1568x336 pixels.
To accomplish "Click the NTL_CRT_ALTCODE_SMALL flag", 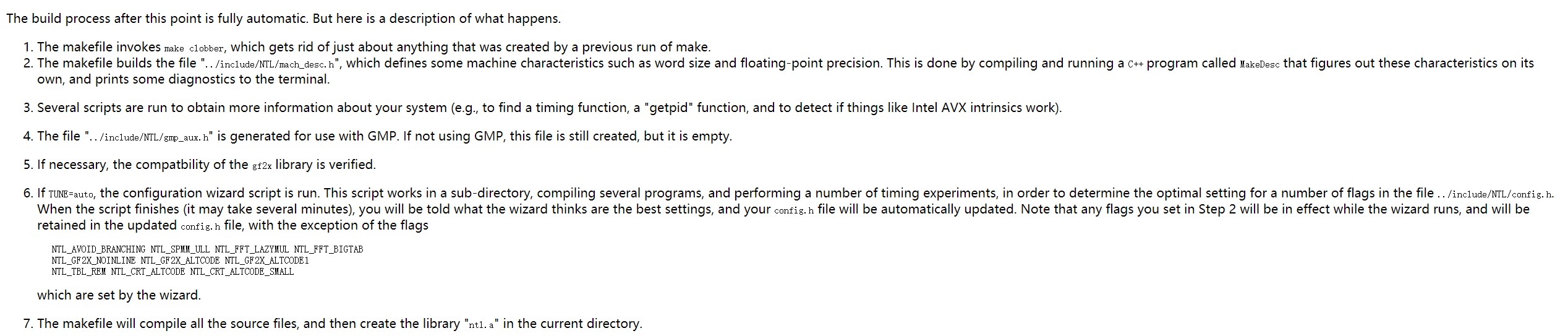I will pyautogui.click(x=242, y=272).
